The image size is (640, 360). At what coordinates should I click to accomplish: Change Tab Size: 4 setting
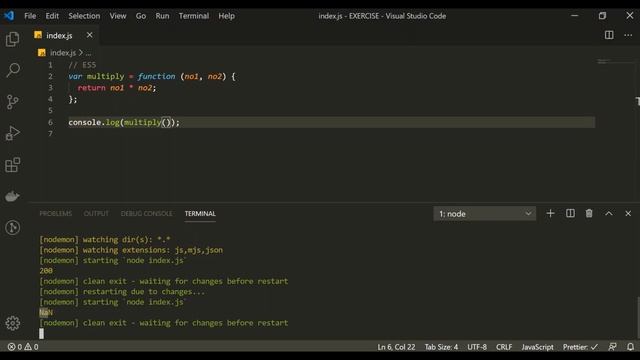point(441,347)
